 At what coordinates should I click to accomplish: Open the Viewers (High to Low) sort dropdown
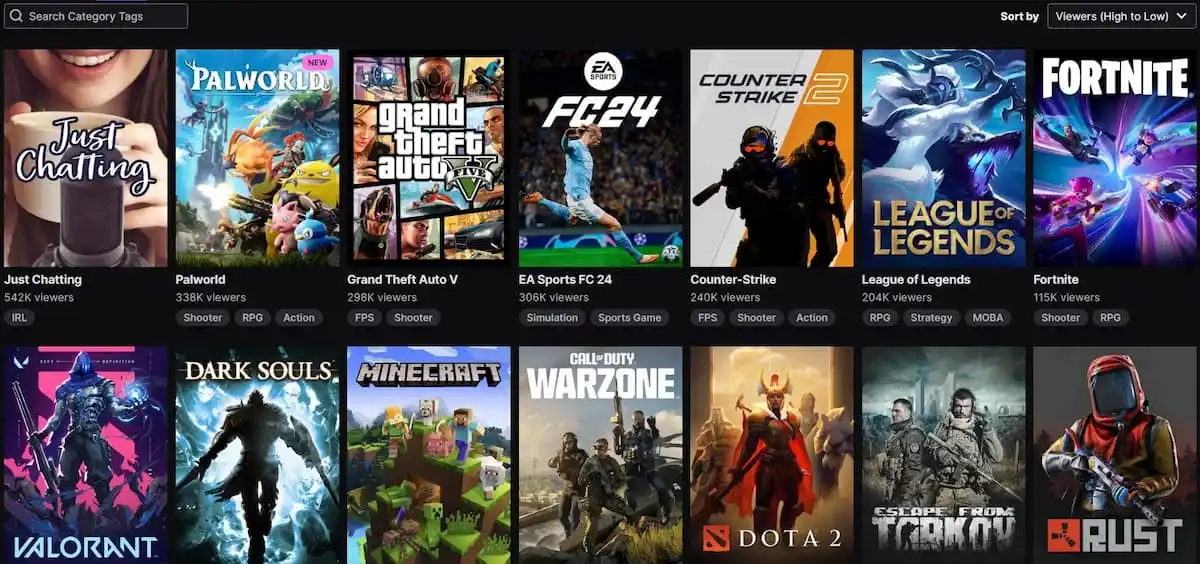[x=1121, y=16]
